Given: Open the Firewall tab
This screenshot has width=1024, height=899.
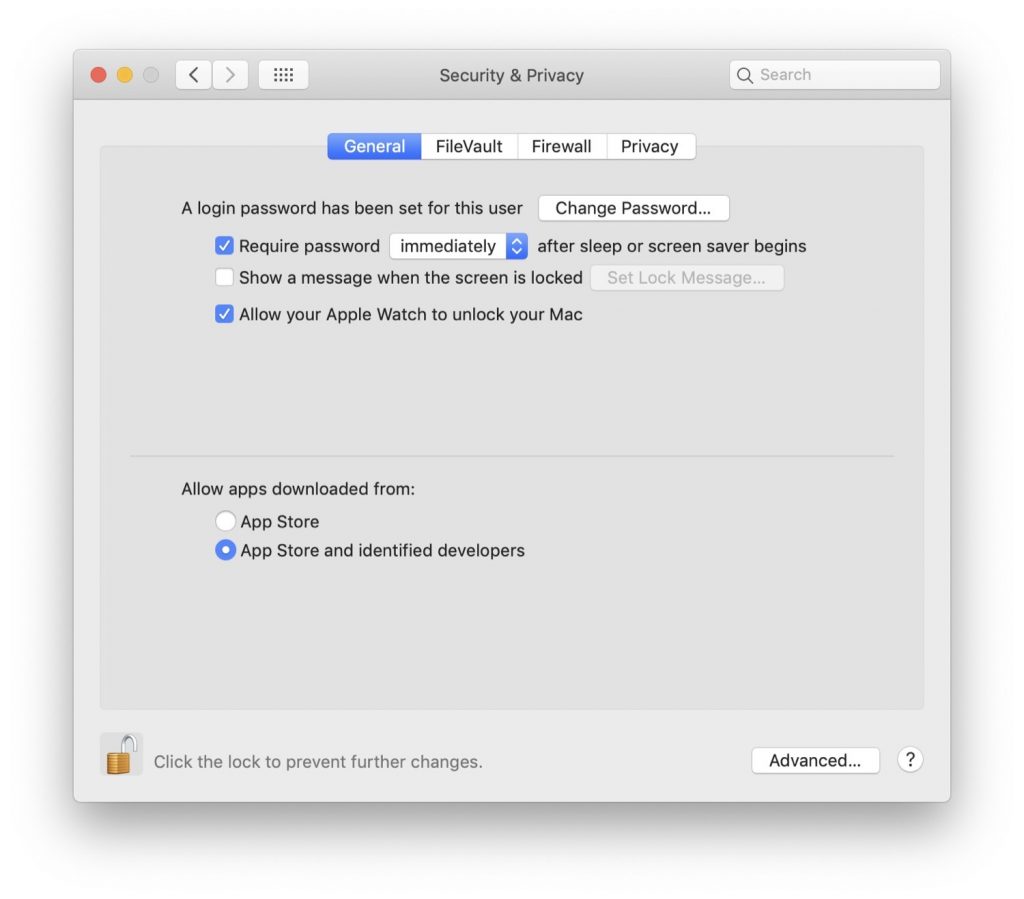Looking at the screenshot, I should 562,146.
